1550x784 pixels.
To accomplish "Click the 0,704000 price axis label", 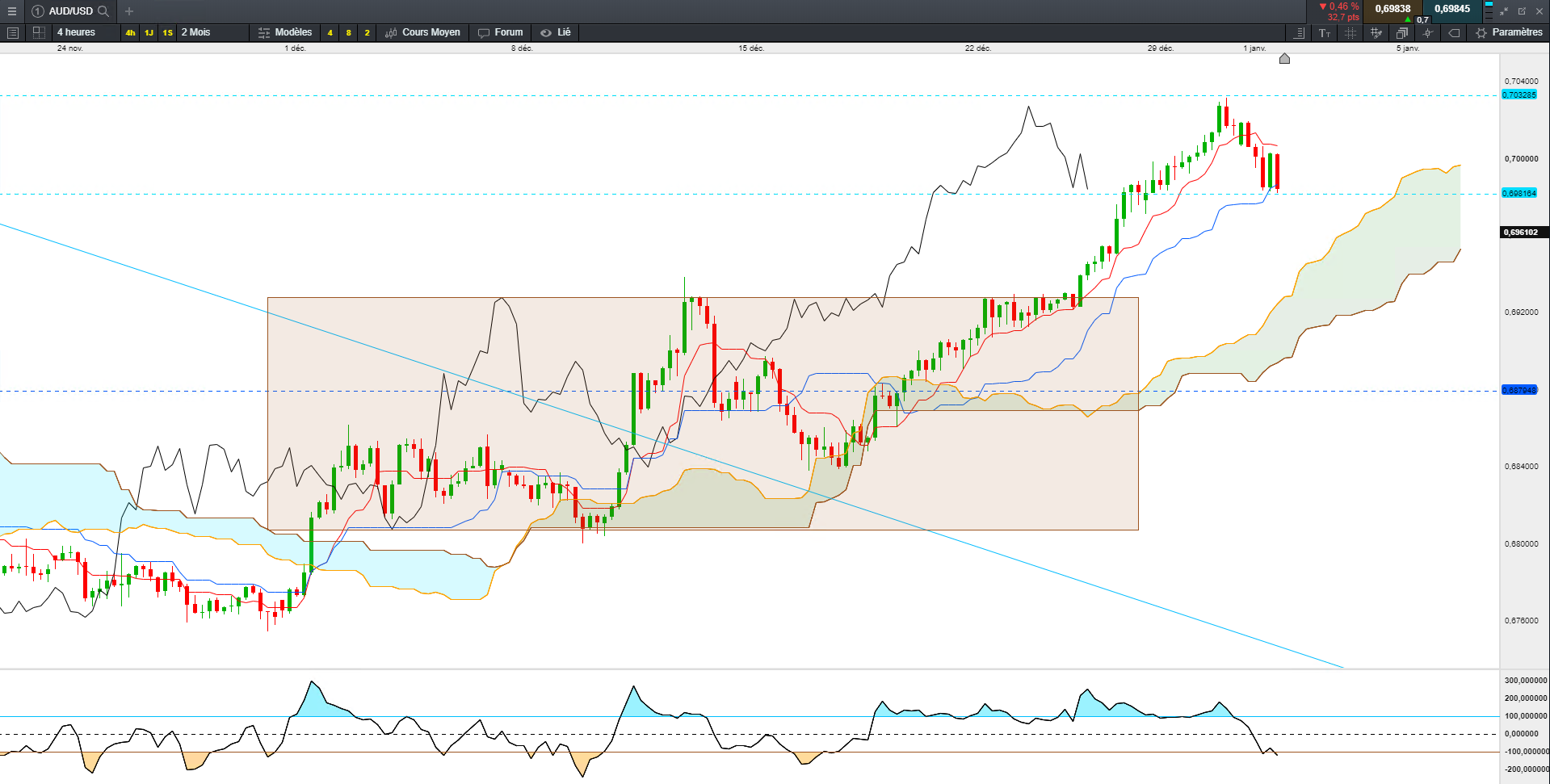I will (x=1522, y=82).
